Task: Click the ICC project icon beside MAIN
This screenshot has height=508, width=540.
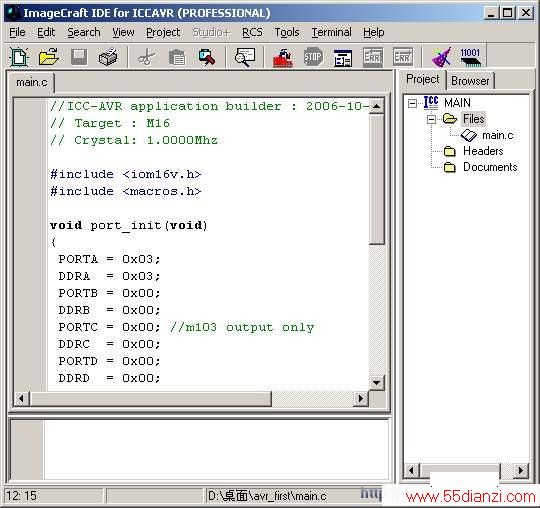Action: point(431,103)
